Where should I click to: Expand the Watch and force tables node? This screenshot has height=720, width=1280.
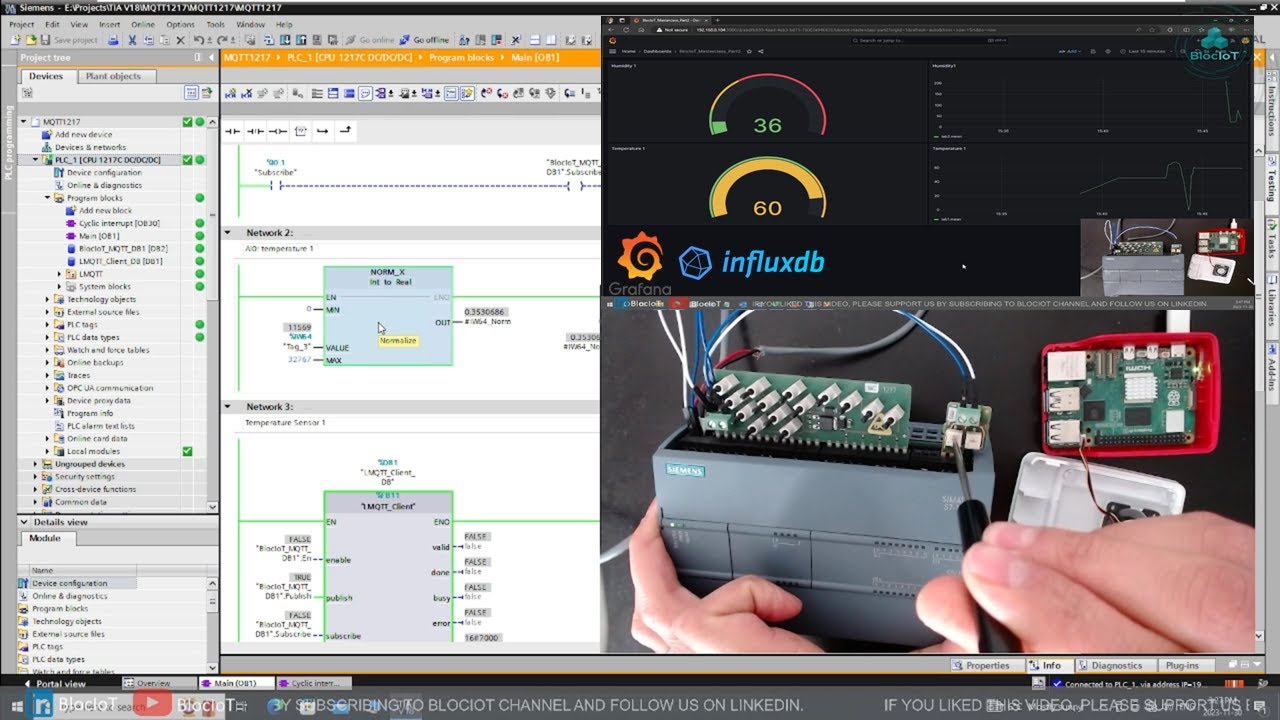[x=47, y=350]
